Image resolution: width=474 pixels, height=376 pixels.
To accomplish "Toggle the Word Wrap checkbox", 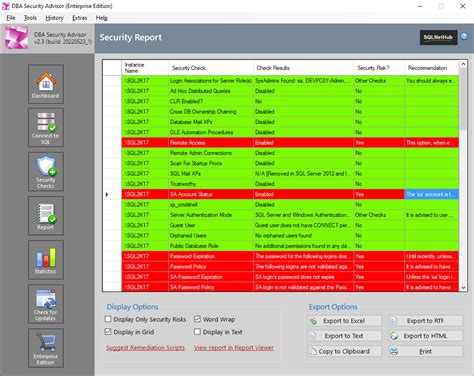I will 197,319.
